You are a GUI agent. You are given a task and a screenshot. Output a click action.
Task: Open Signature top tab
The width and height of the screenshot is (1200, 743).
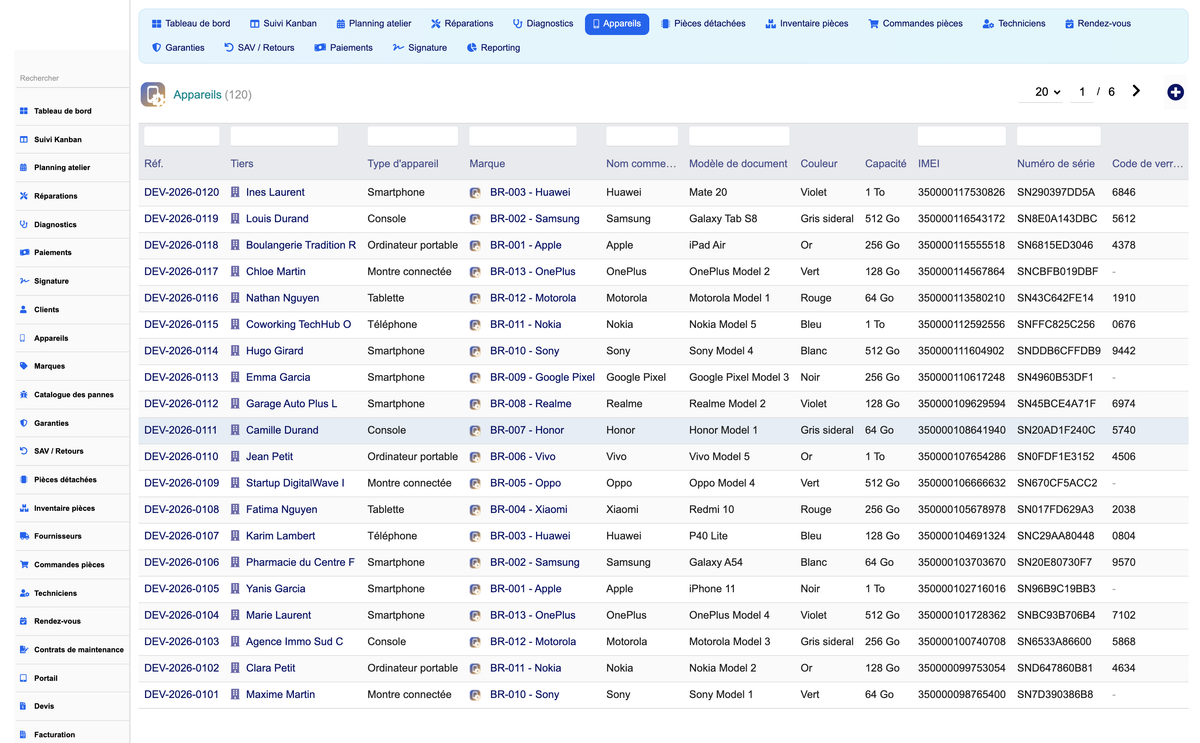click(x=420, y=47)
